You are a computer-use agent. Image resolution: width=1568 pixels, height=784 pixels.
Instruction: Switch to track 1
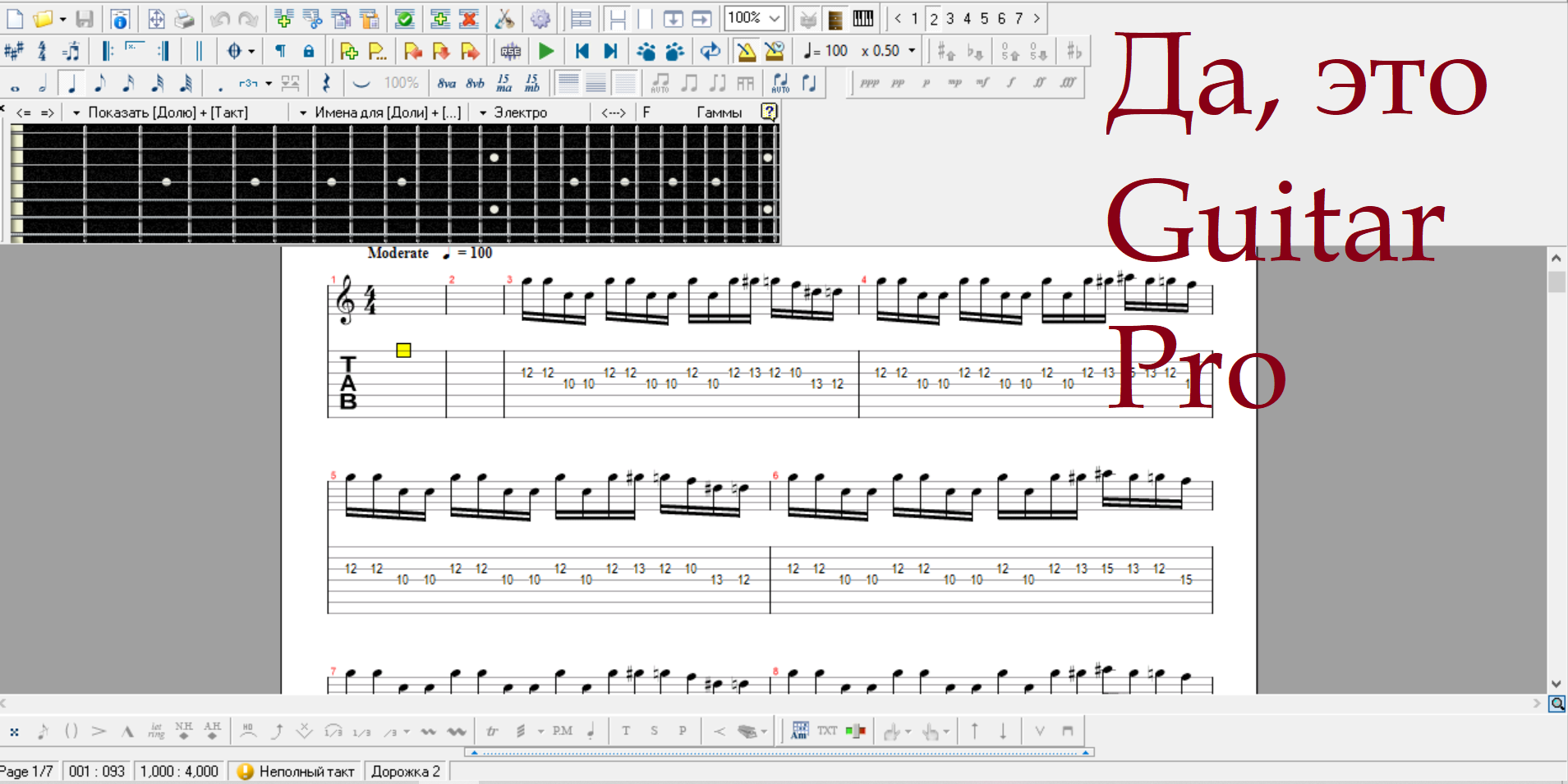[x=915, y=18]
